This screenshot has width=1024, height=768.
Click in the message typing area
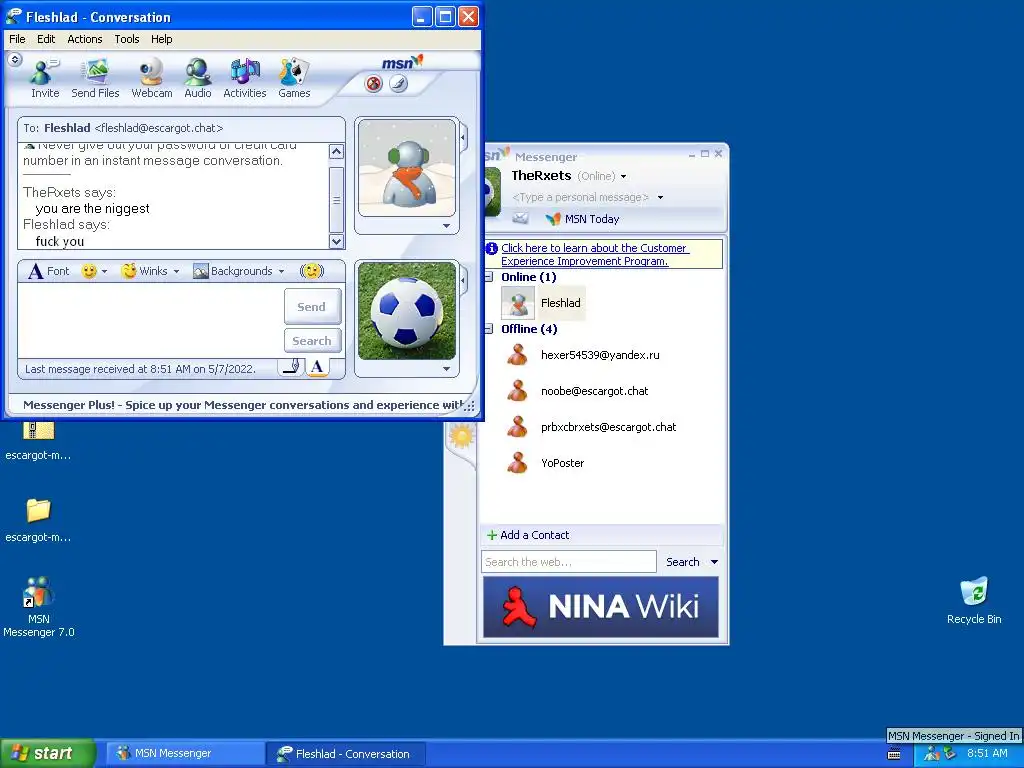(150, 320)
